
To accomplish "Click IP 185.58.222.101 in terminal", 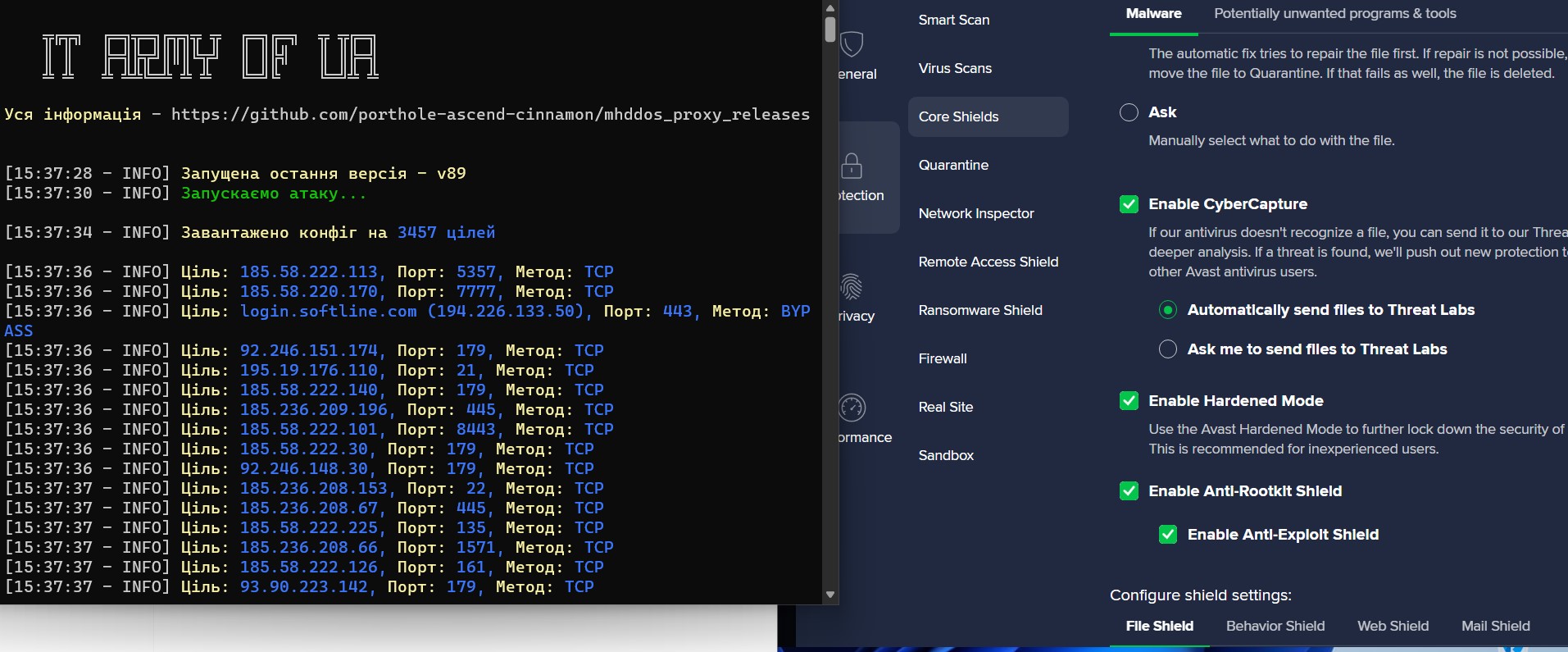I will point(309,429).
